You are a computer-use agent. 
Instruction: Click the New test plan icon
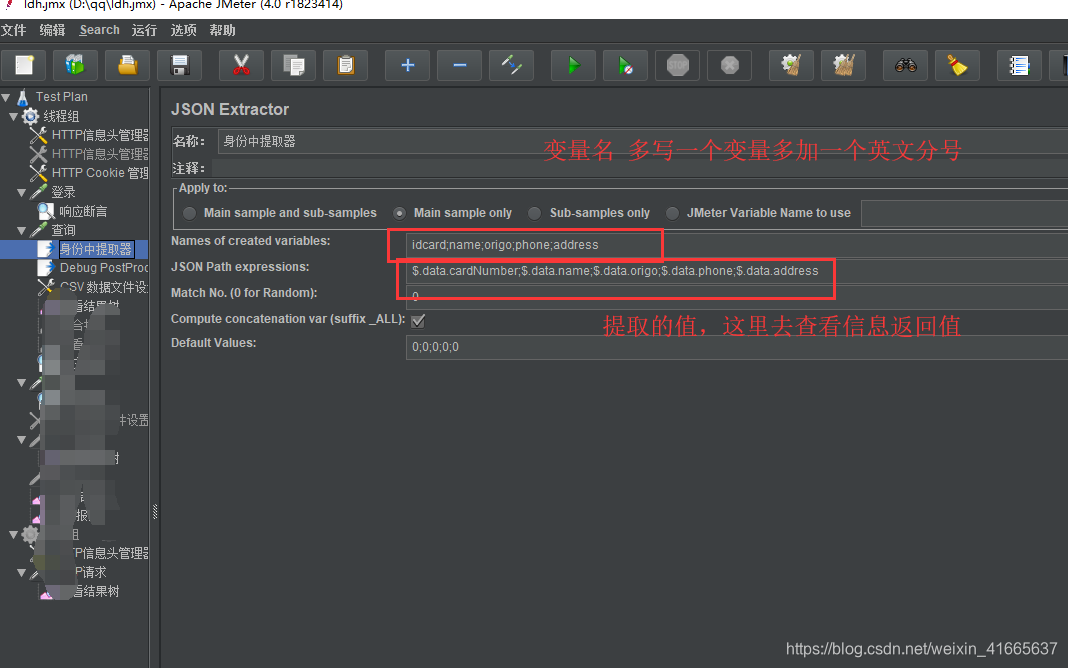tap(25, 65)
